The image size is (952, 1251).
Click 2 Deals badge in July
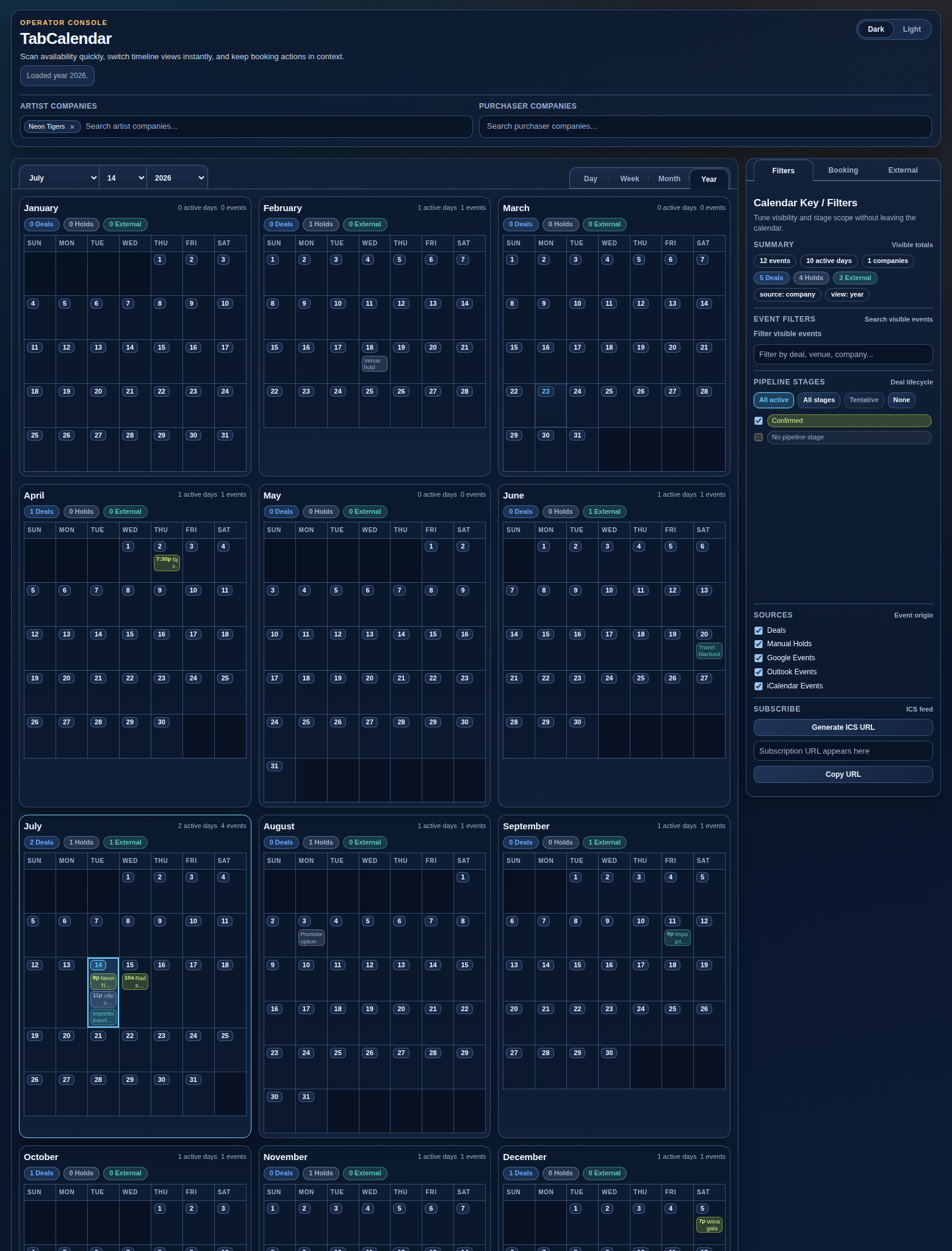(41, 842)
